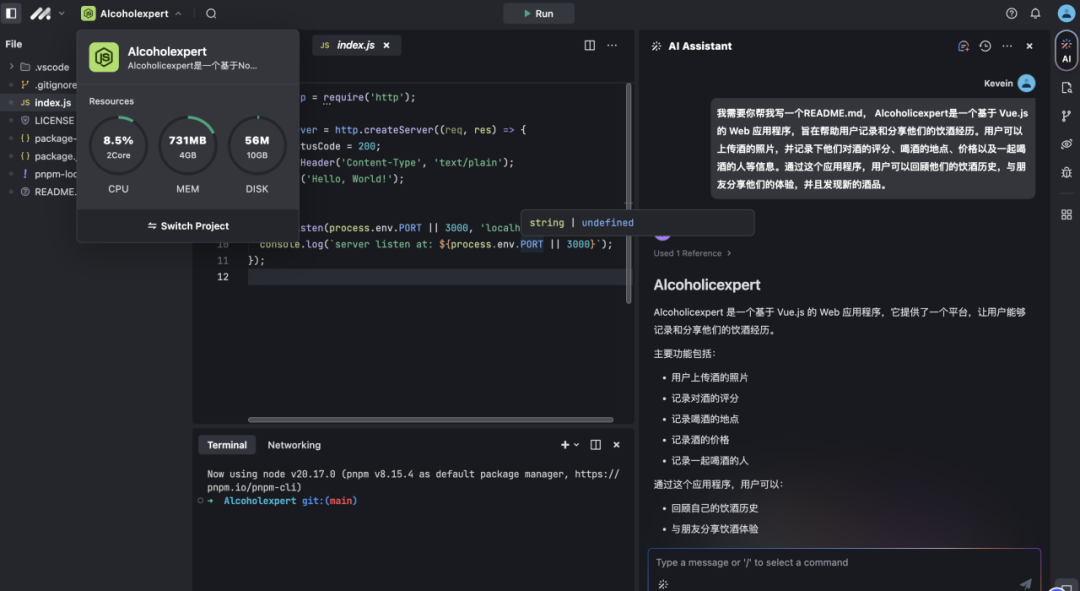Toggle split editor layout
The width and height of the screenshot is (1080, 591).
590,45
